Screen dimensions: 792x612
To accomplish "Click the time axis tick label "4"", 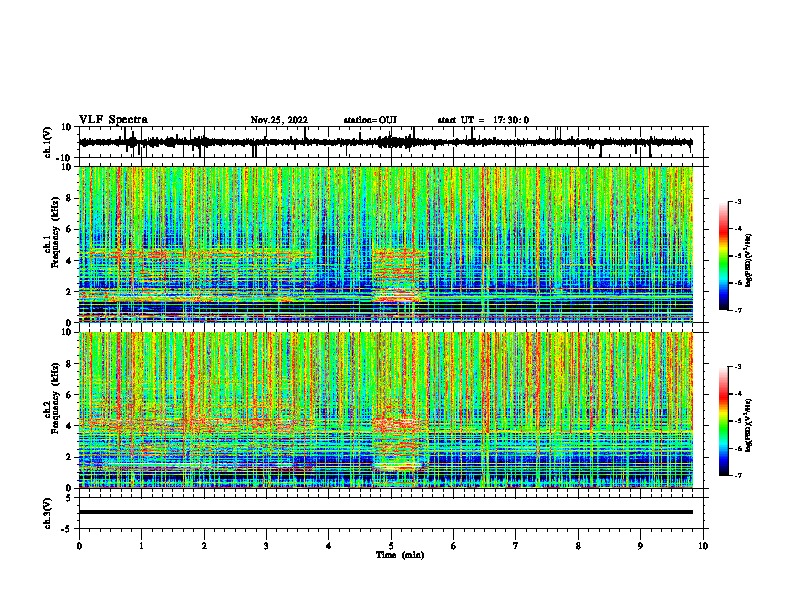I will tap(329, 546).
